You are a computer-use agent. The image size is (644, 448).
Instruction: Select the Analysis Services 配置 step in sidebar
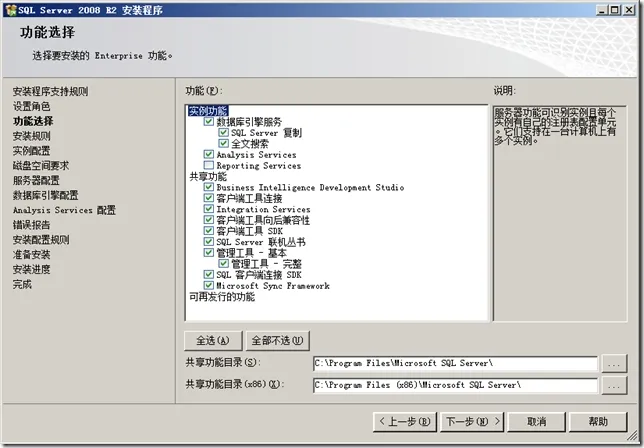point(64,210)
